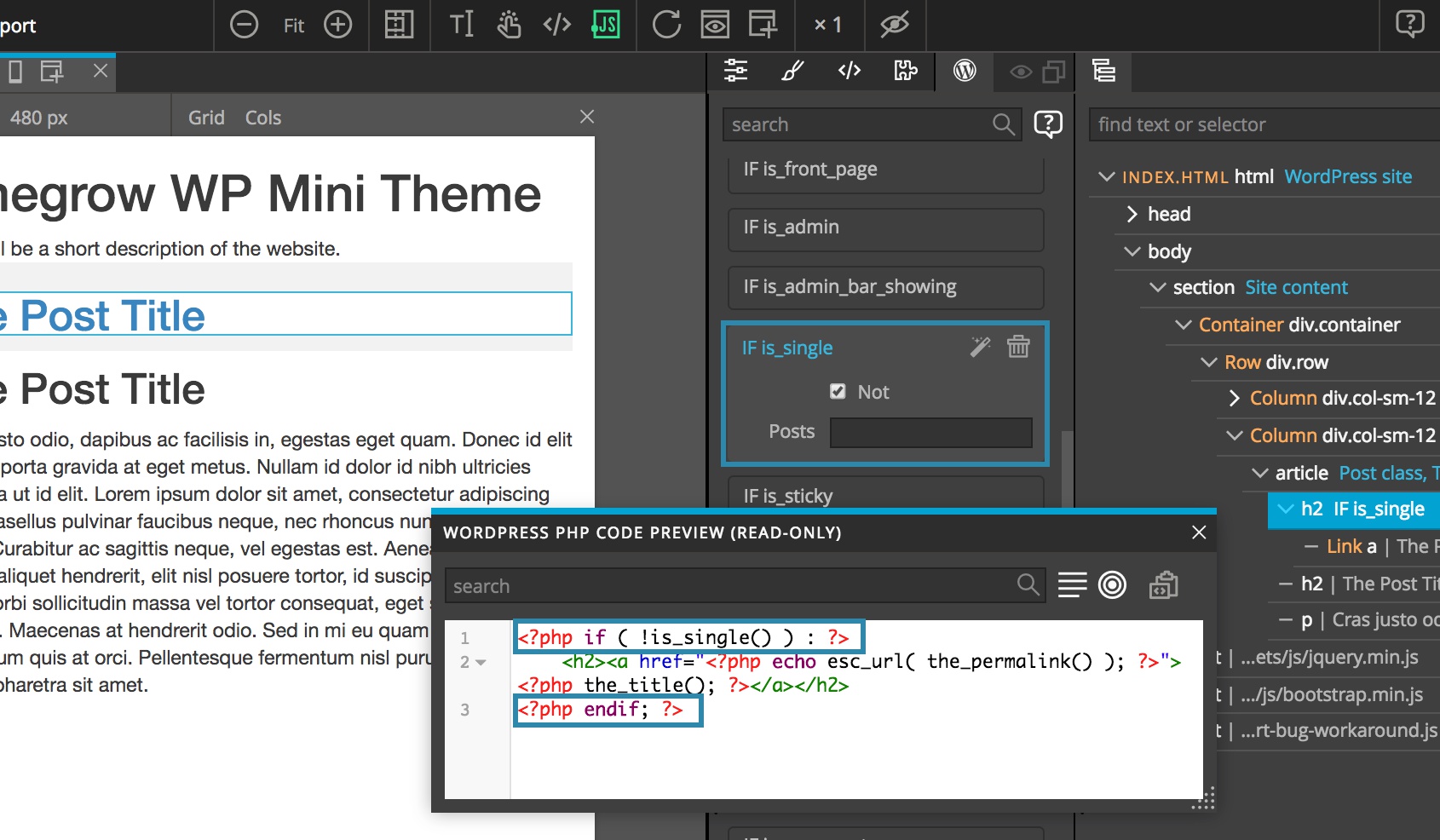Open the WordPress tab
Screen dimensions: 1440x840
tap(965, 71)
